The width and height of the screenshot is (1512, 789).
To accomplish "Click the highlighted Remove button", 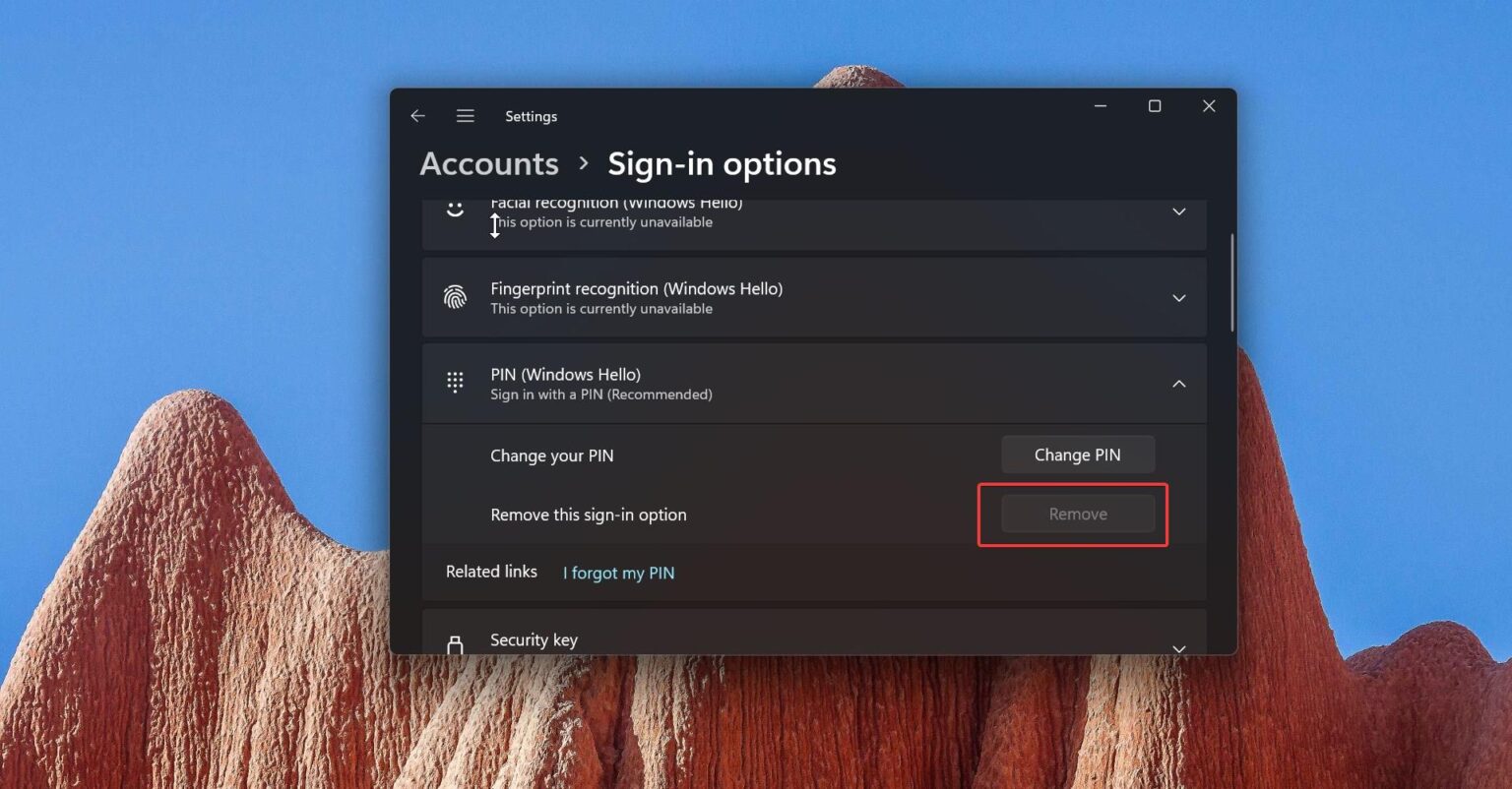I will pyautogui.click(x=1077, y=513).
